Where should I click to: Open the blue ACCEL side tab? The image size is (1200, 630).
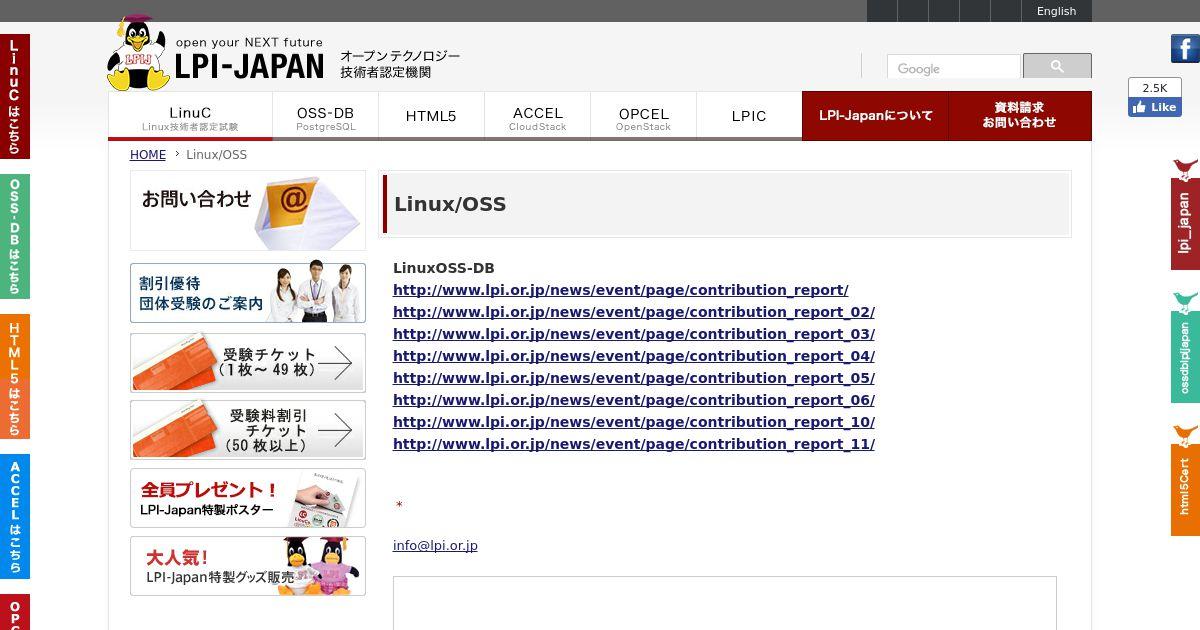point(14,516)
